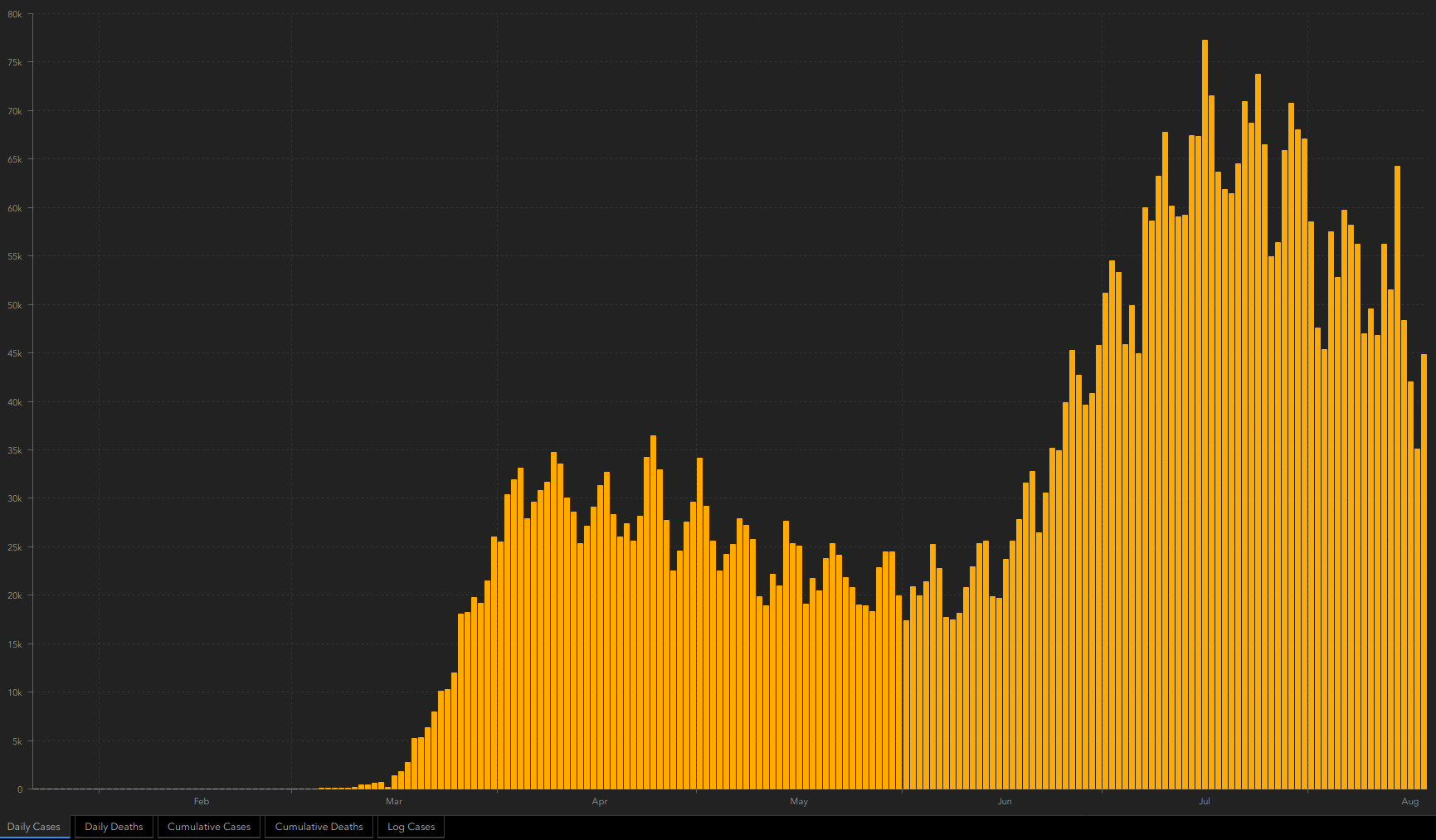Click the 'May' x-axis label

pos(799,801)
